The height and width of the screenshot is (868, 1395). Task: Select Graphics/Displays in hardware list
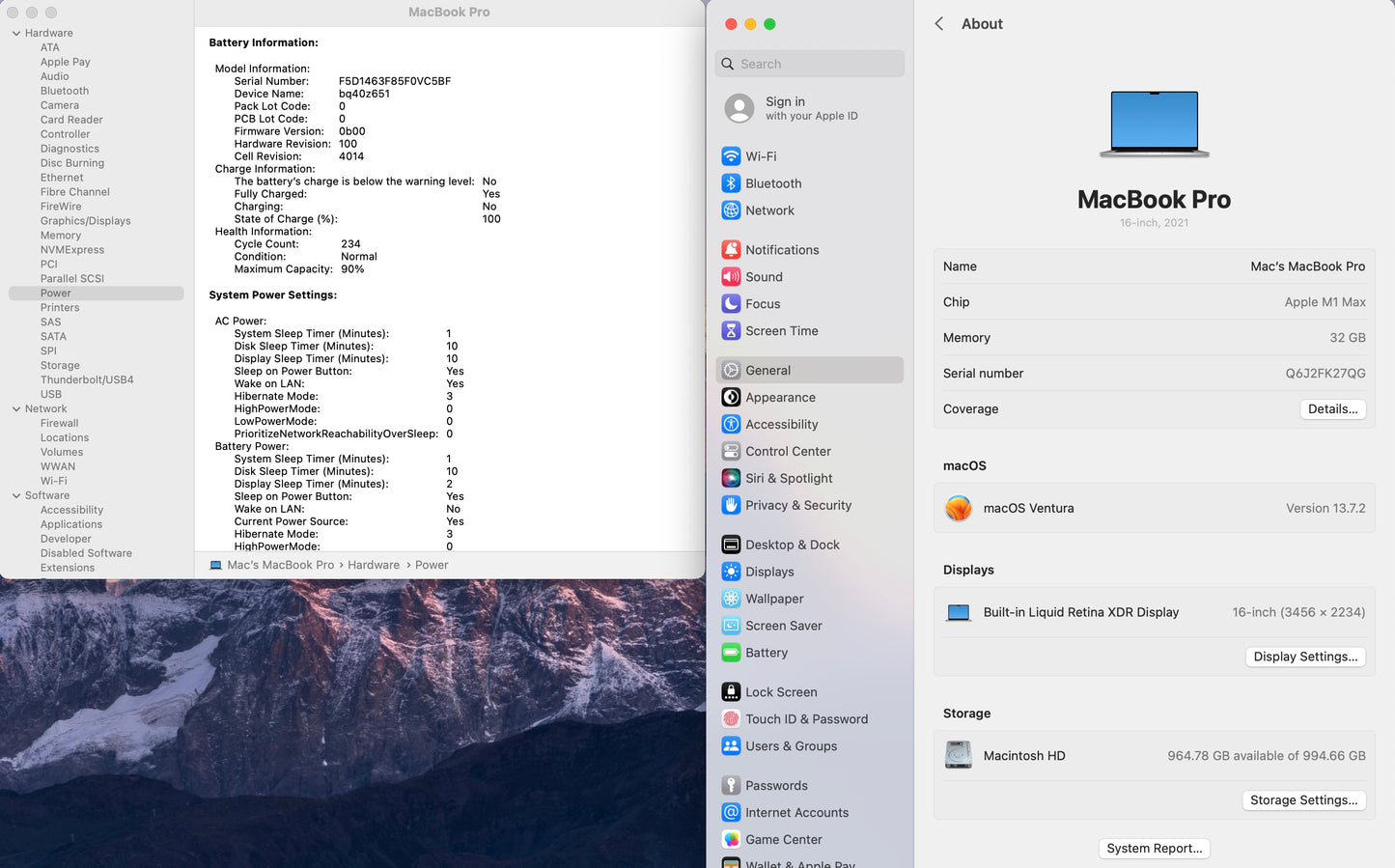click(x=85, y=221)
